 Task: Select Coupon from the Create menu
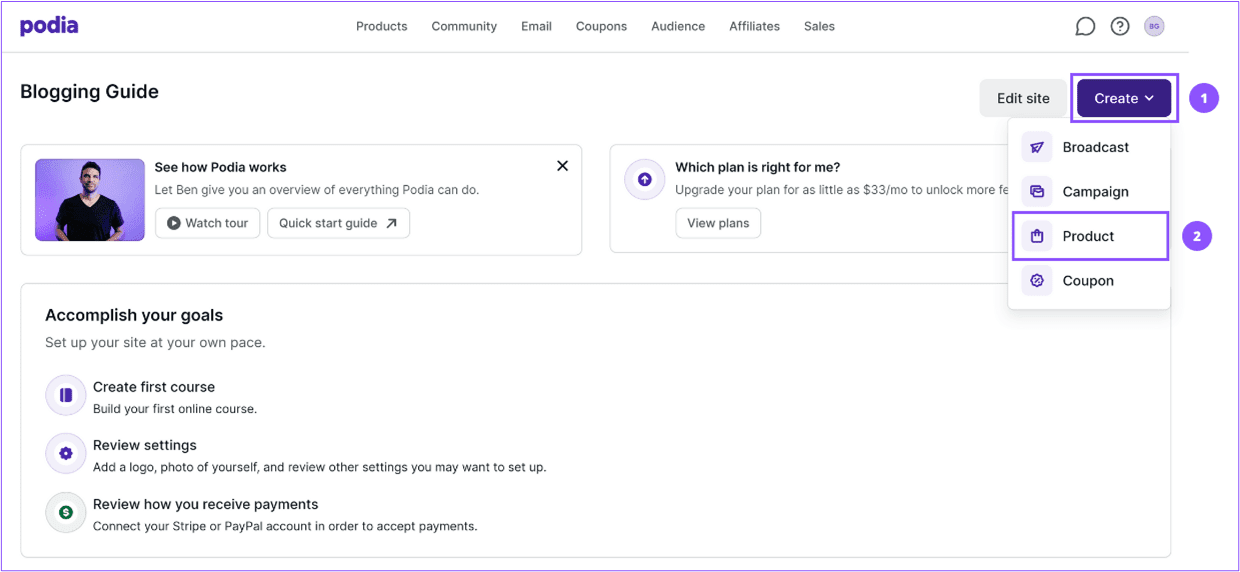coord(1089,281)
